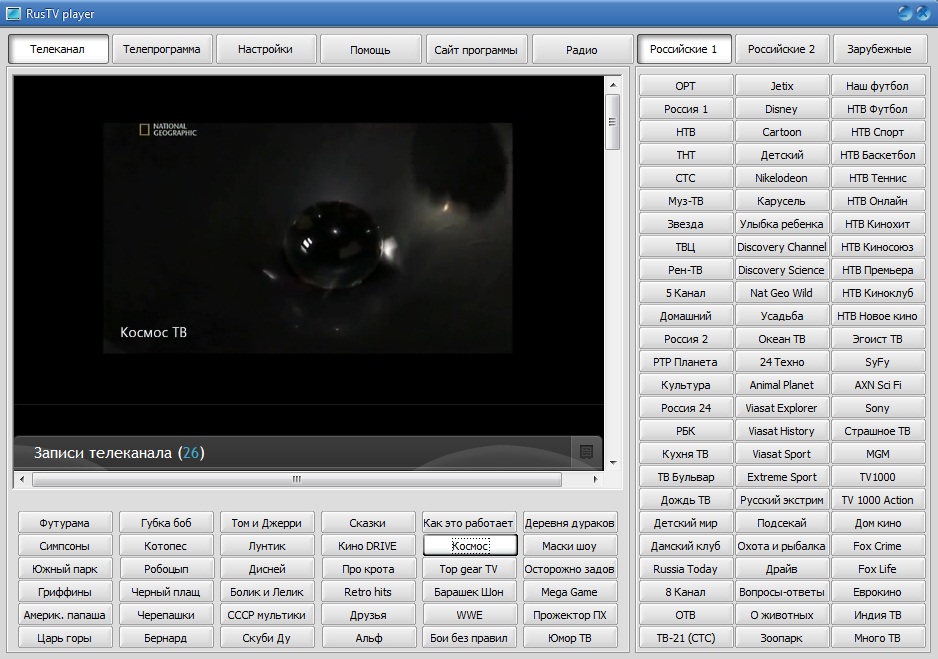Tune to the SyFy channel
This screenshot has height=659, width=938.
[x=878, y=362]
